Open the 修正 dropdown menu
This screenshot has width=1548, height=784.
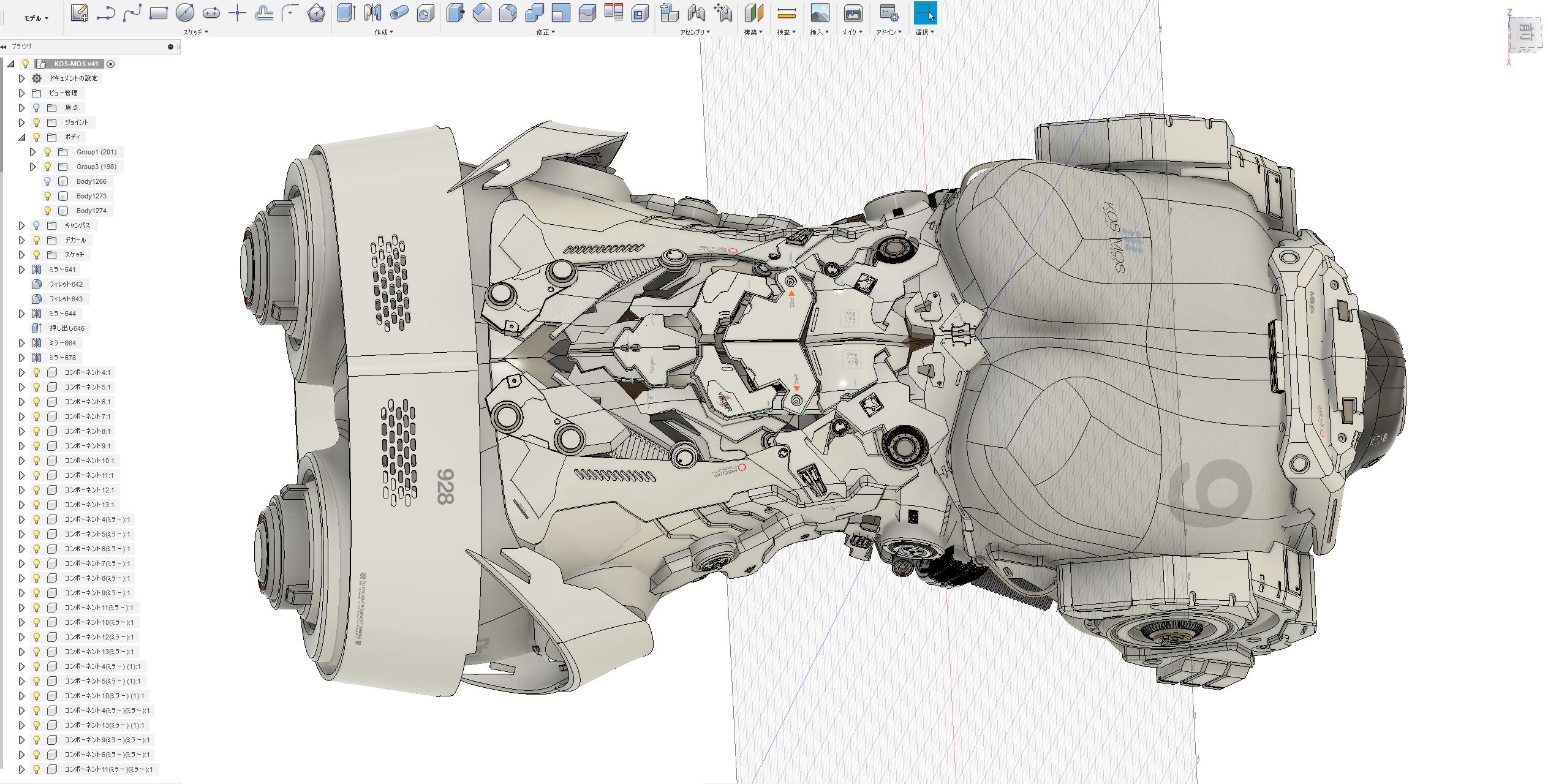[545, 32]
